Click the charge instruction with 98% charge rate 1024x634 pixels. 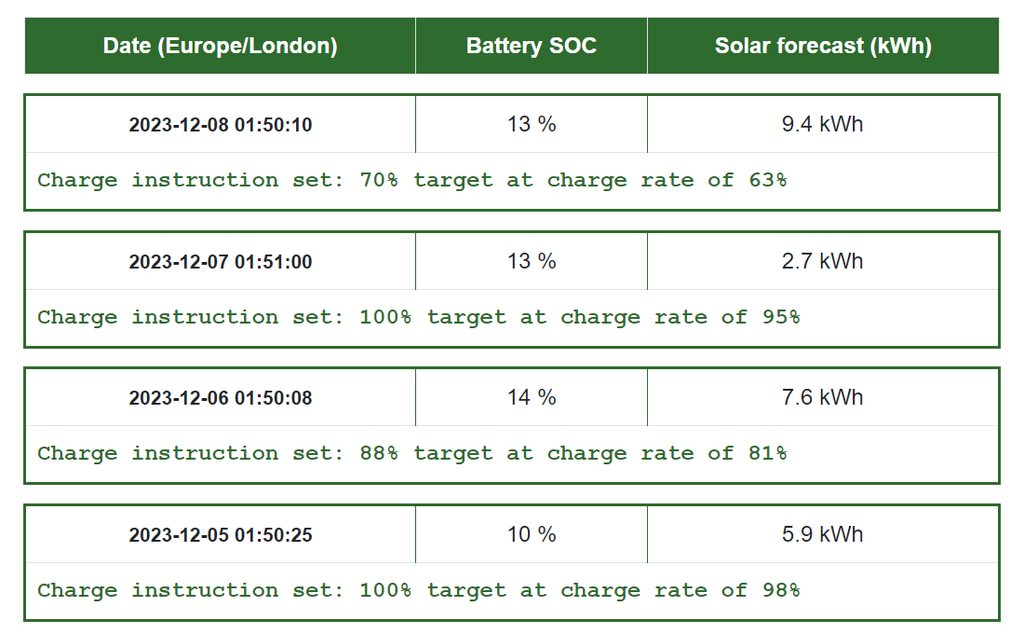418,590
